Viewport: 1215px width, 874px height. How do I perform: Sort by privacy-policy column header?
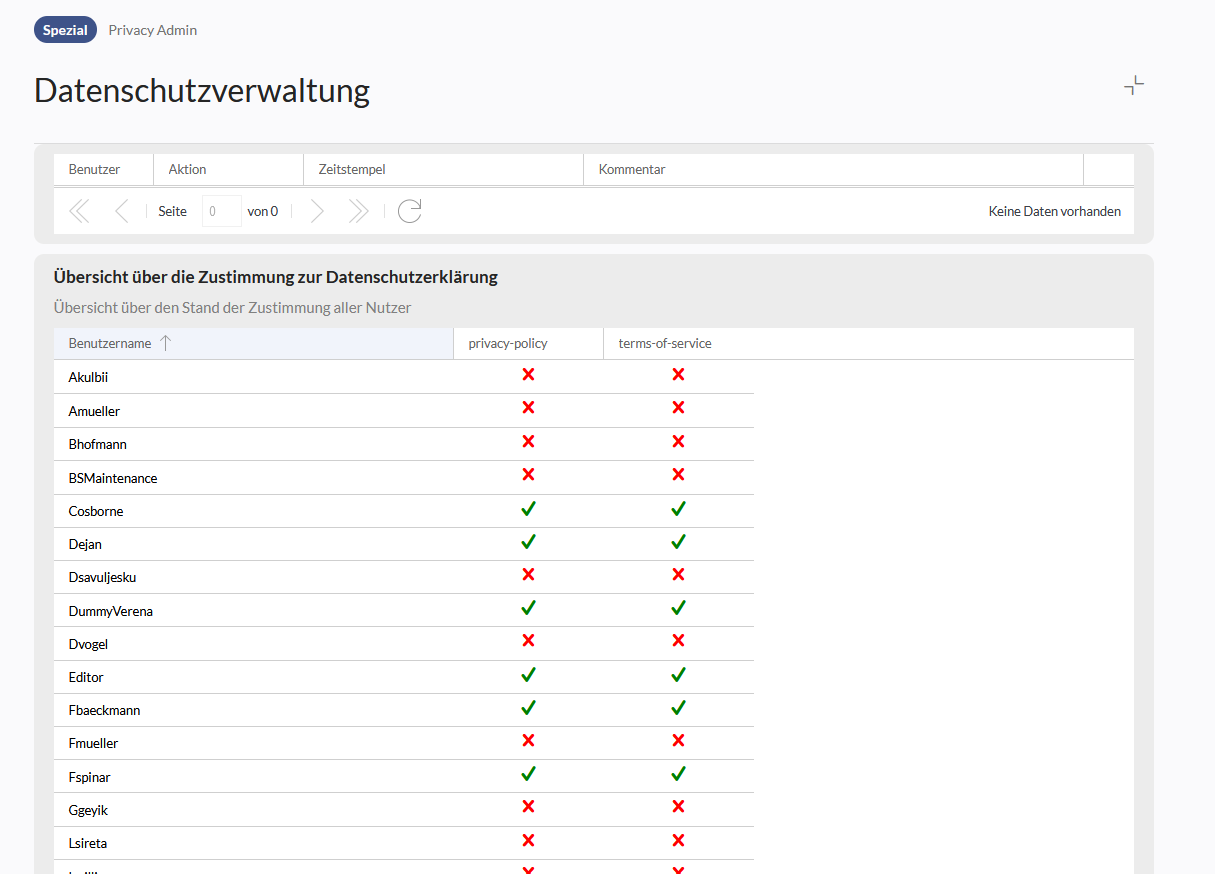pyautogui.click(x=508, y=343)
